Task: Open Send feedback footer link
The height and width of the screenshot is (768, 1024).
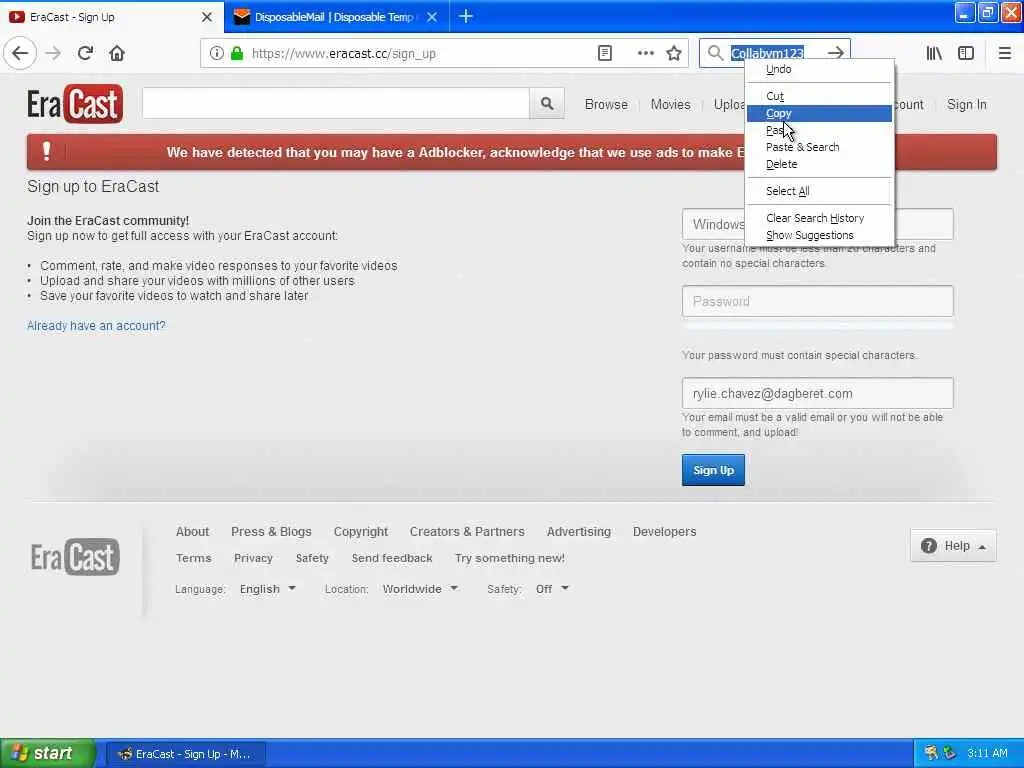Action: coord(392,558)
